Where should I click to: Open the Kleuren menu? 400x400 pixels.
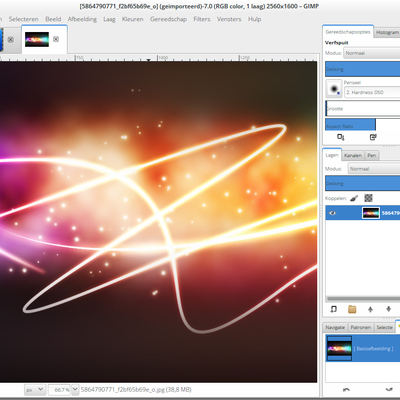pos(132,19)
